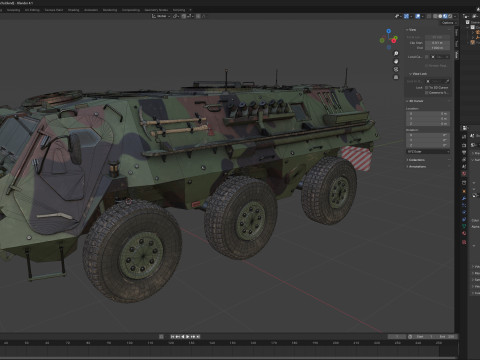Click the zoom magnifier viewport navigation icon
480x360 pixels.
396,53
